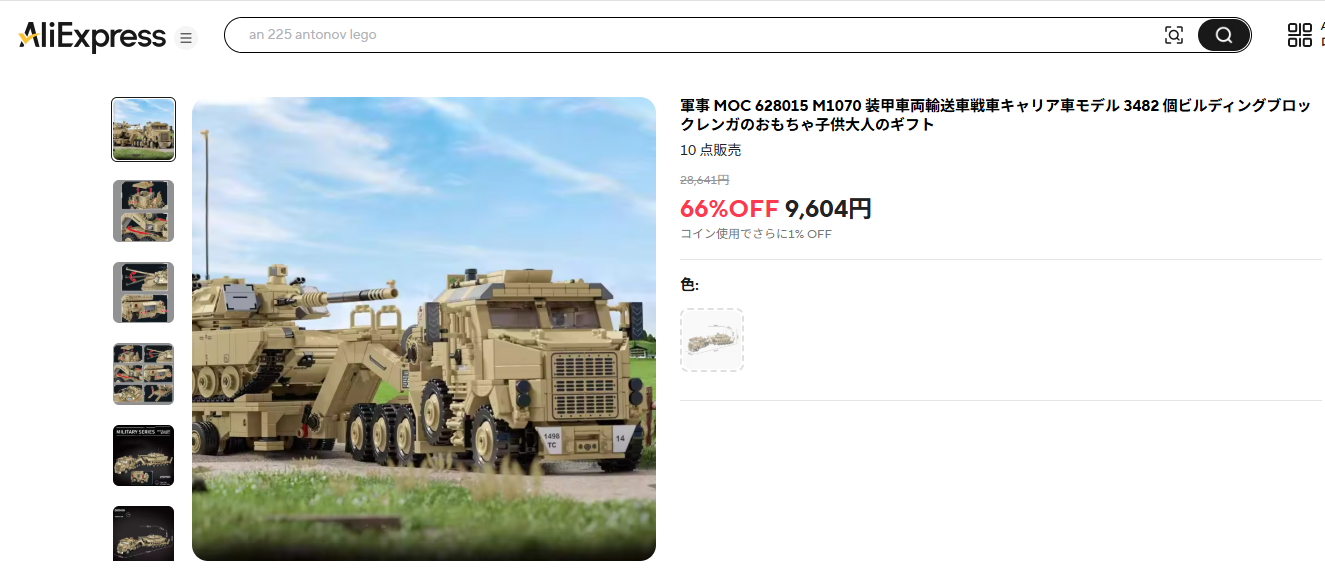Select the Military Series box thumbnail
This screenshot has height=586, width=1325.
[144, 455]
